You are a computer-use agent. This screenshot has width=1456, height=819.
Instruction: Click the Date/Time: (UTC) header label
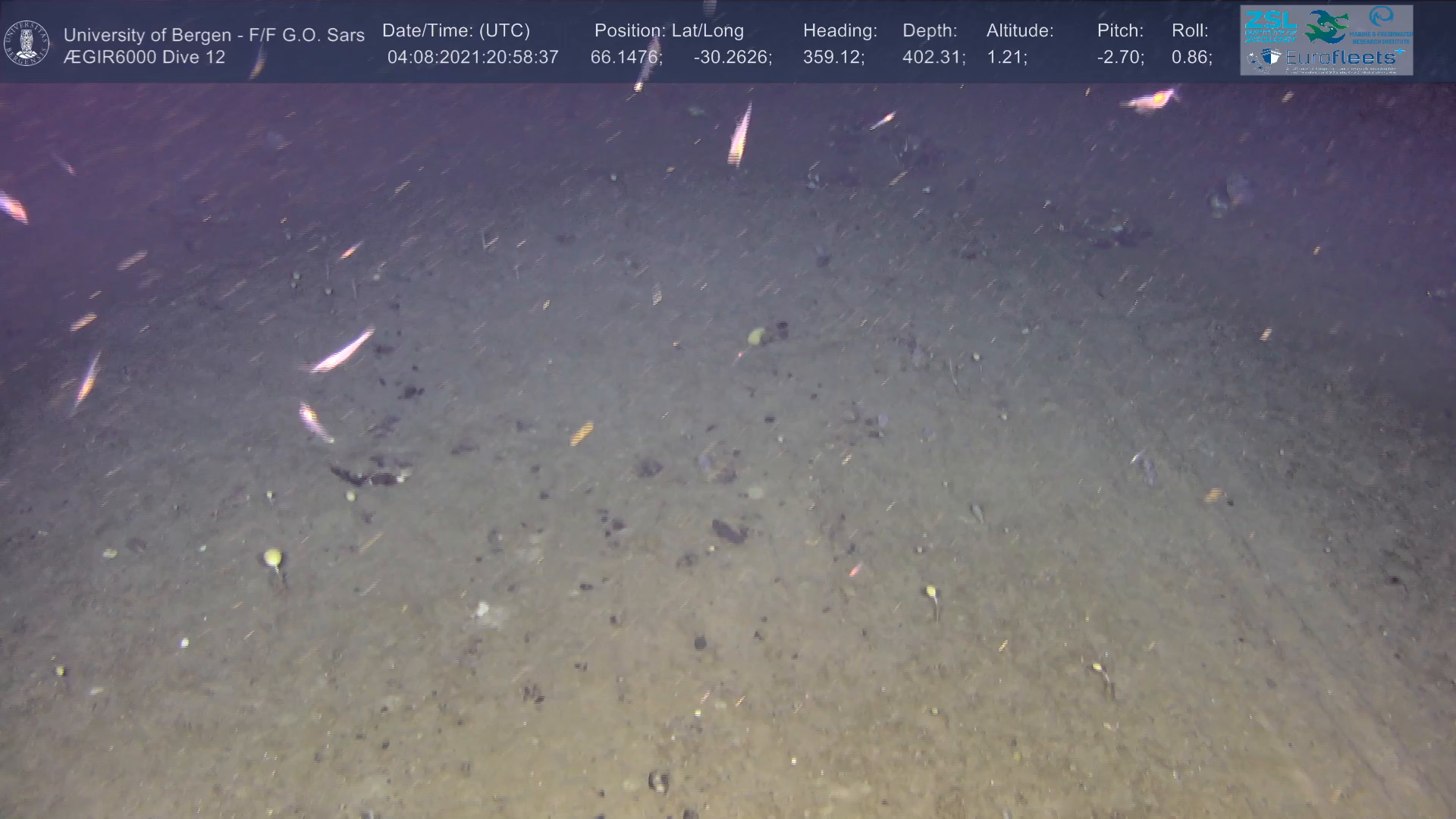pos(456,30)
